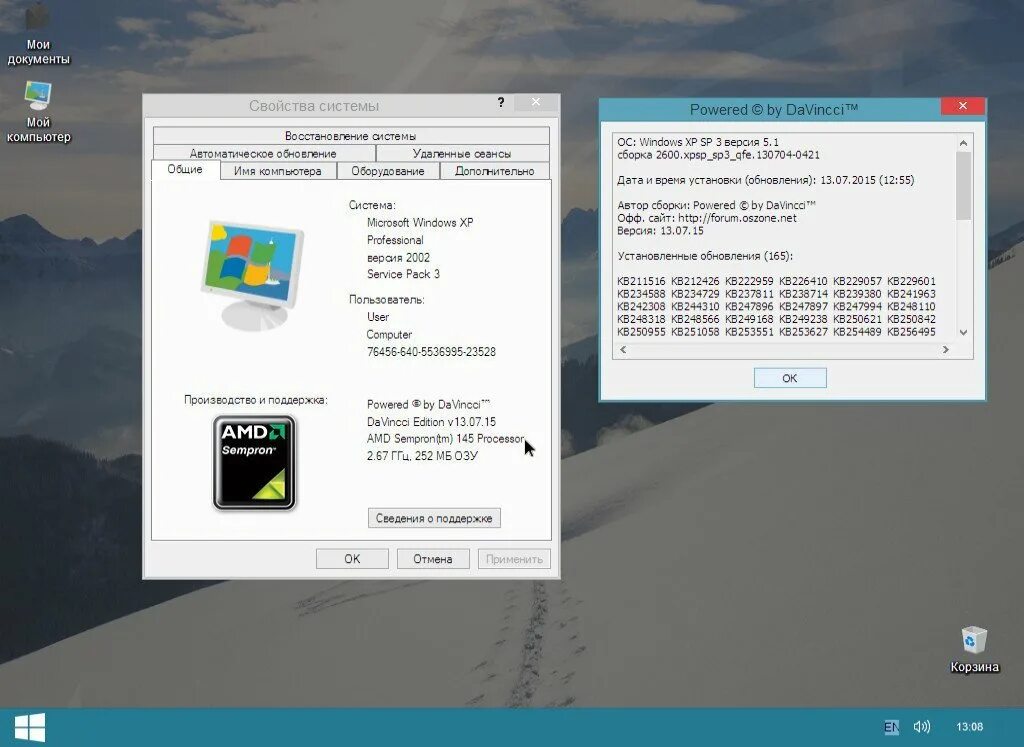Image resolution: width=1024 pixels, height=747 pixels.
Task: Open the Мои документы desktop icon
Action: [x=38, y=34]
